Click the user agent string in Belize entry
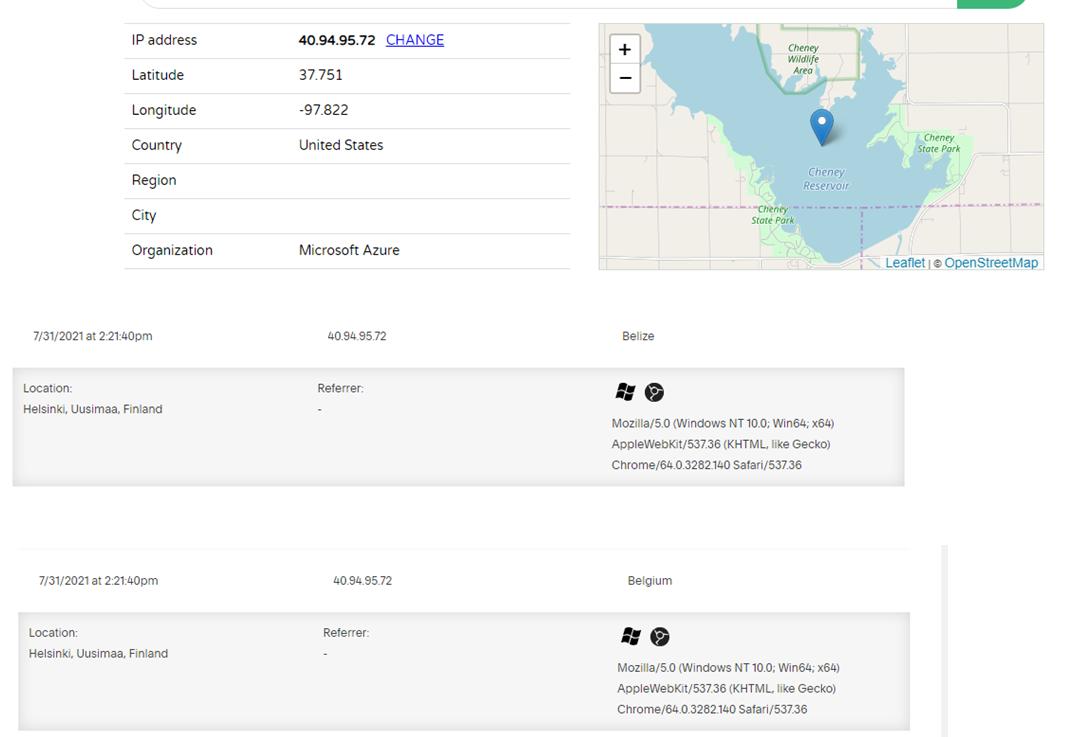 723,444
